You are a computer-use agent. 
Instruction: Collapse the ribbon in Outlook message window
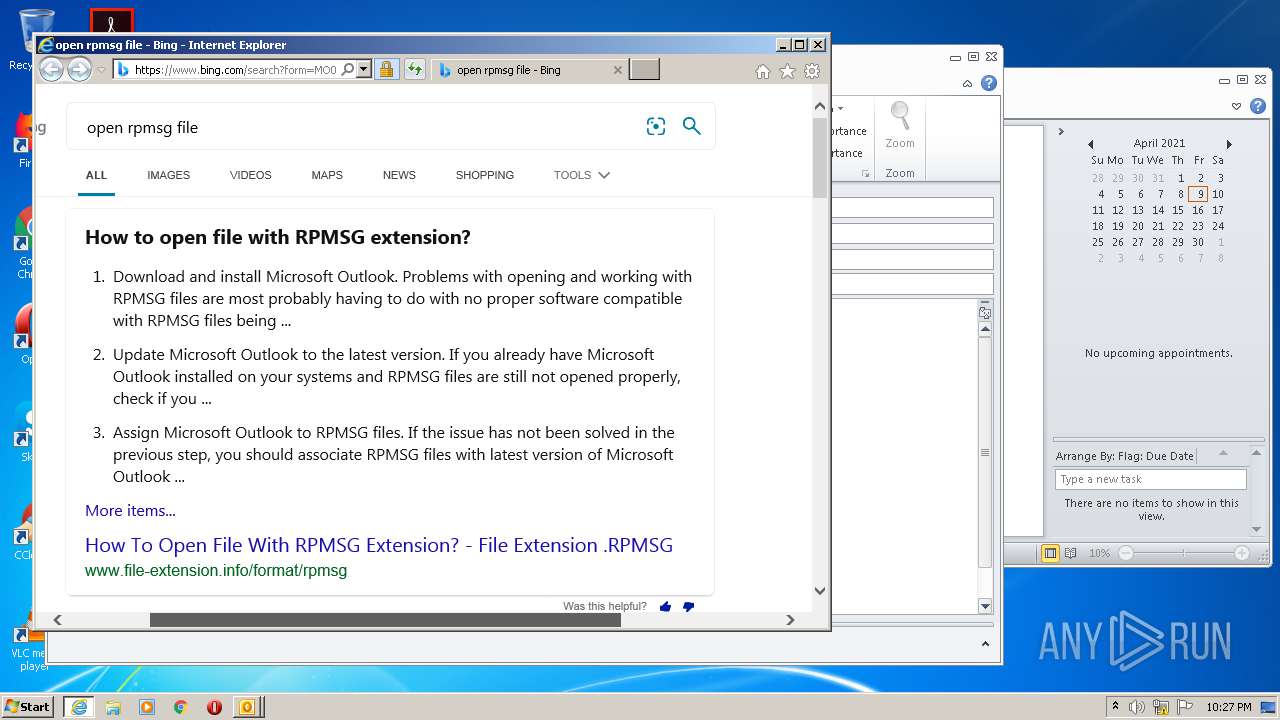(x=967, y=83)
